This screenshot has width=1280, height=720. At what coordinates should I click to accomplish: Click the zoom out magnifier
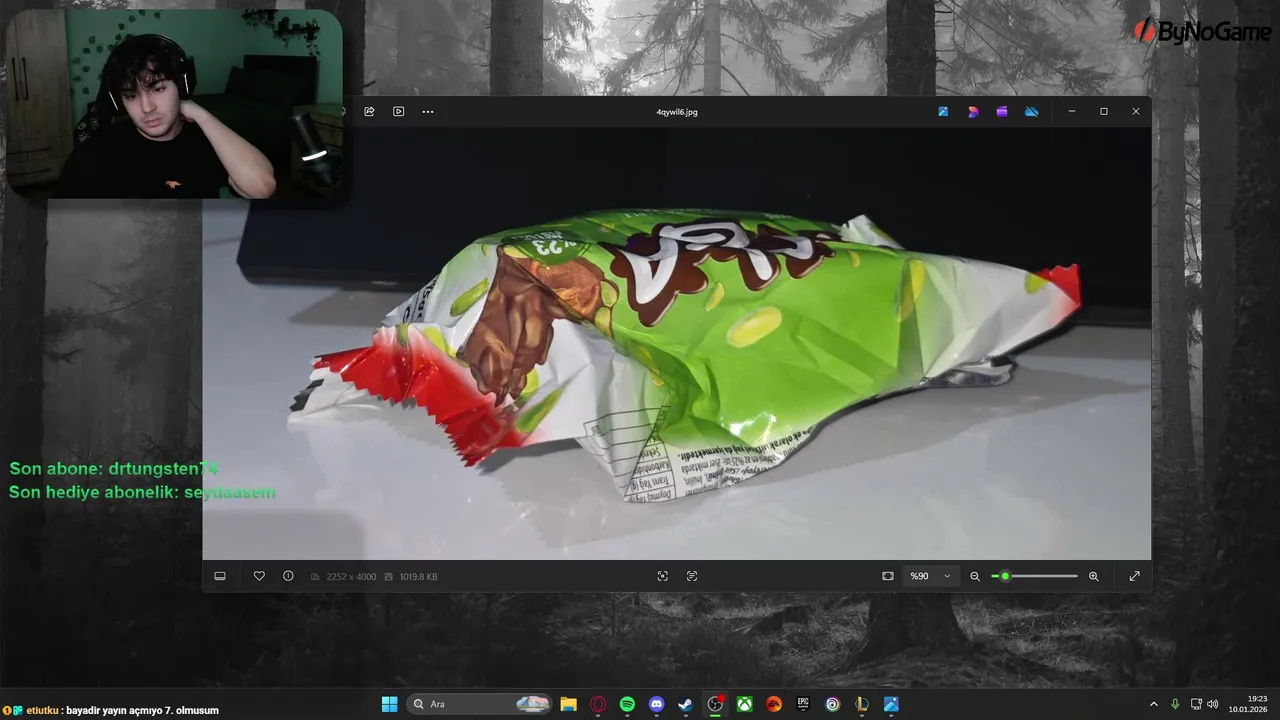pos(975,576)
